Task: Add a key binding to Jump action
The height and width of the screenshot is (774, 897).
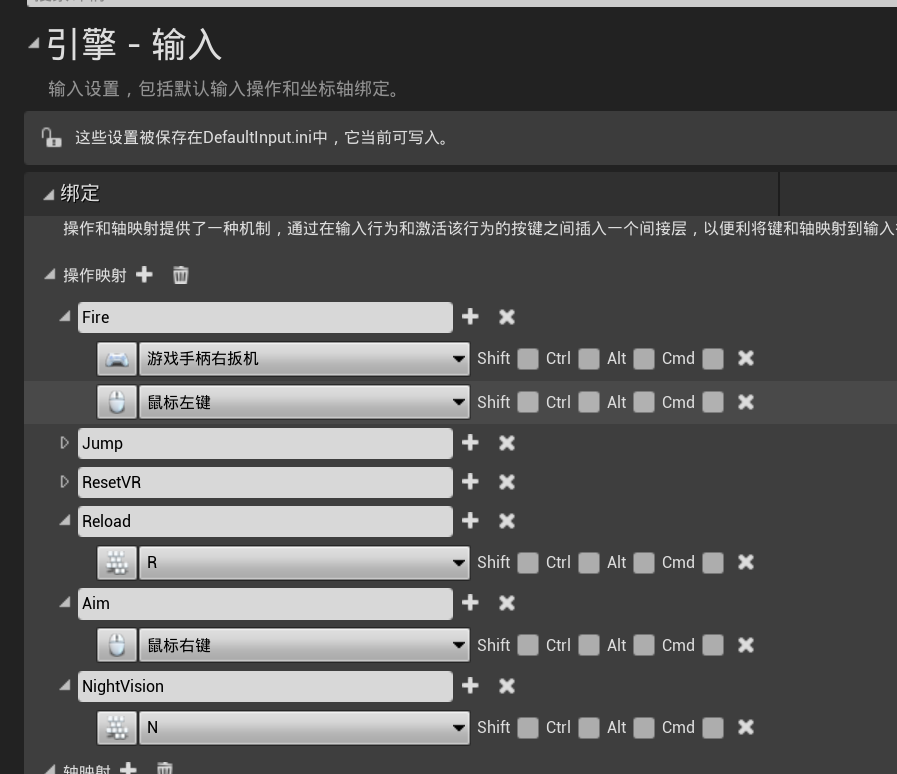Action: (470, 443)
